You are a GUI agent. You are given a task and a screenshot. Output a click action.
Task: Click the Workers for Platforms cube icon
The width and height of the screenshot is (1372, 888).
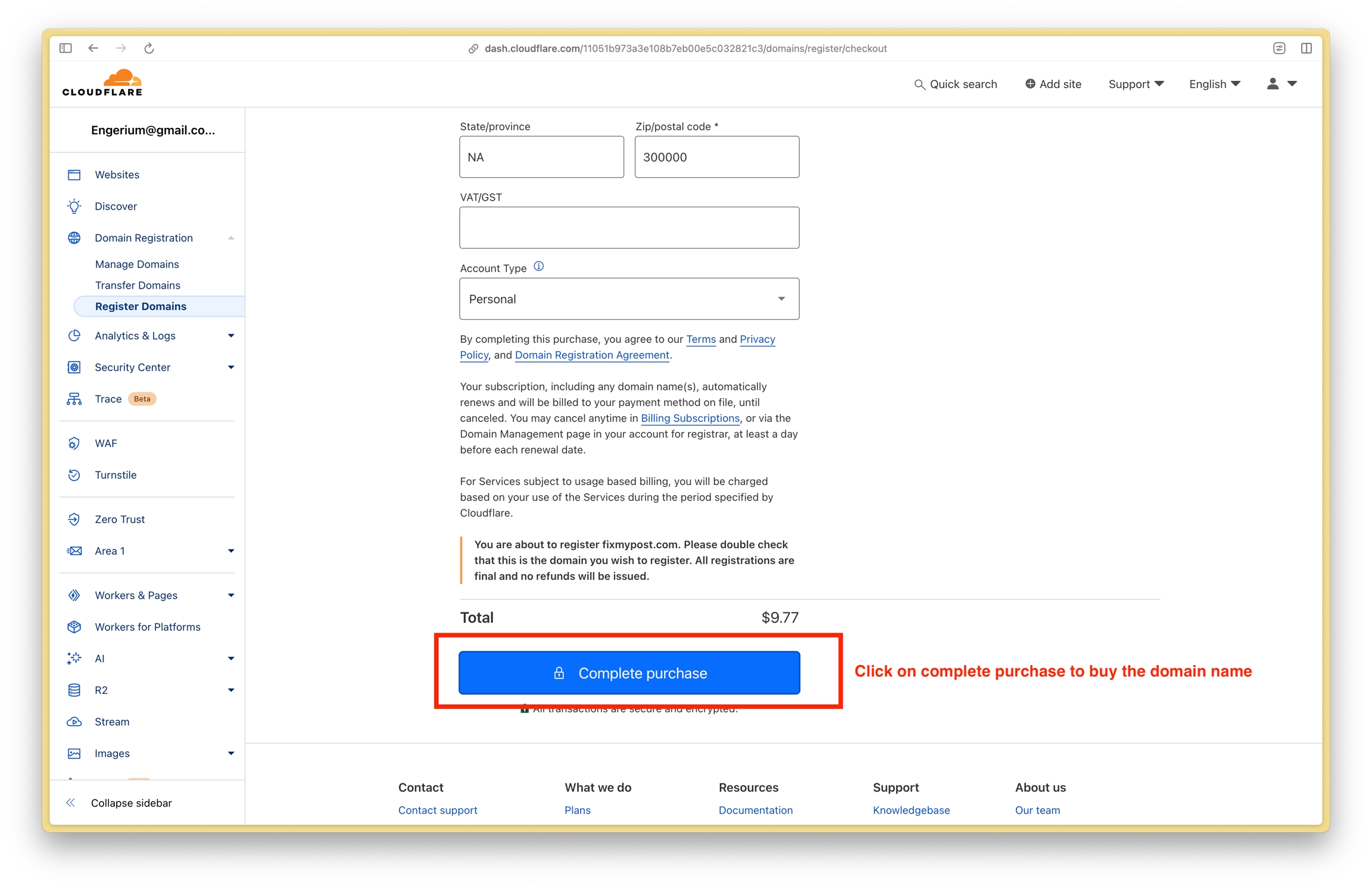click(74, 627)
